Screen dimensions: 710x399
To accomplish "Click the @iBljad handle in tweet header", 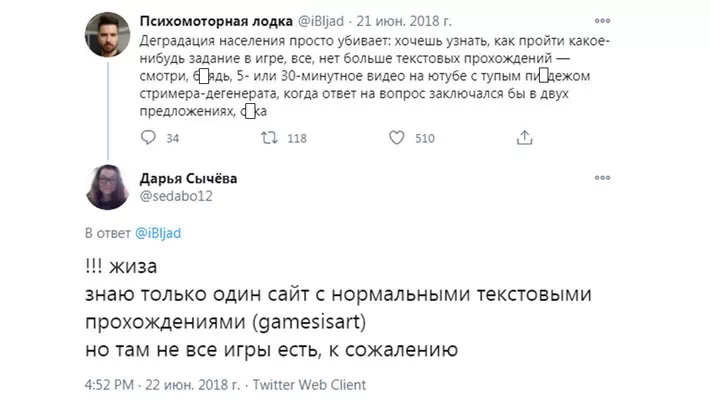I will [x=321, y=21].
